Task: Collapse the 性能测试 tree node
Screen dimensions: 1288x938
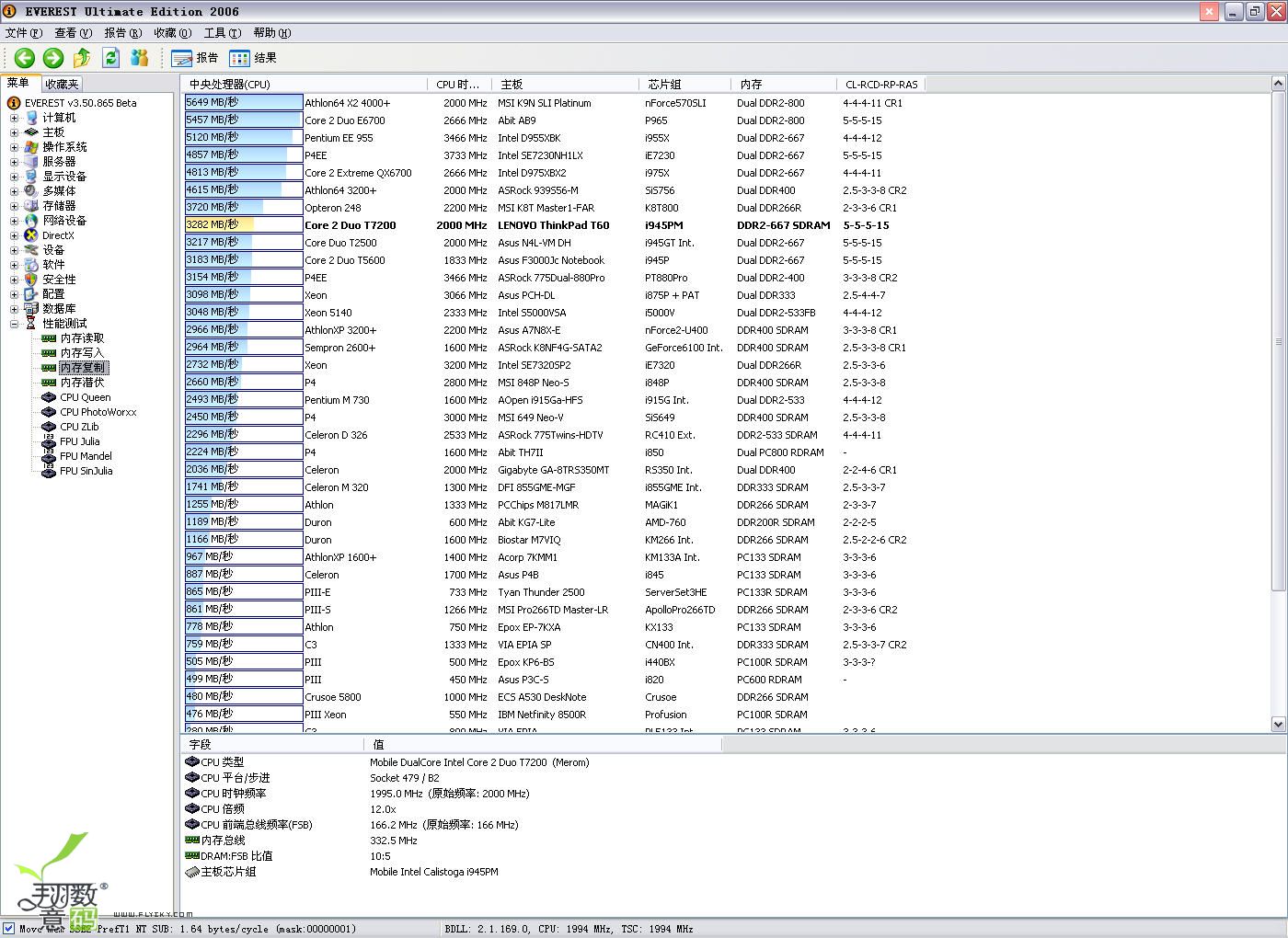Action: 14,324
